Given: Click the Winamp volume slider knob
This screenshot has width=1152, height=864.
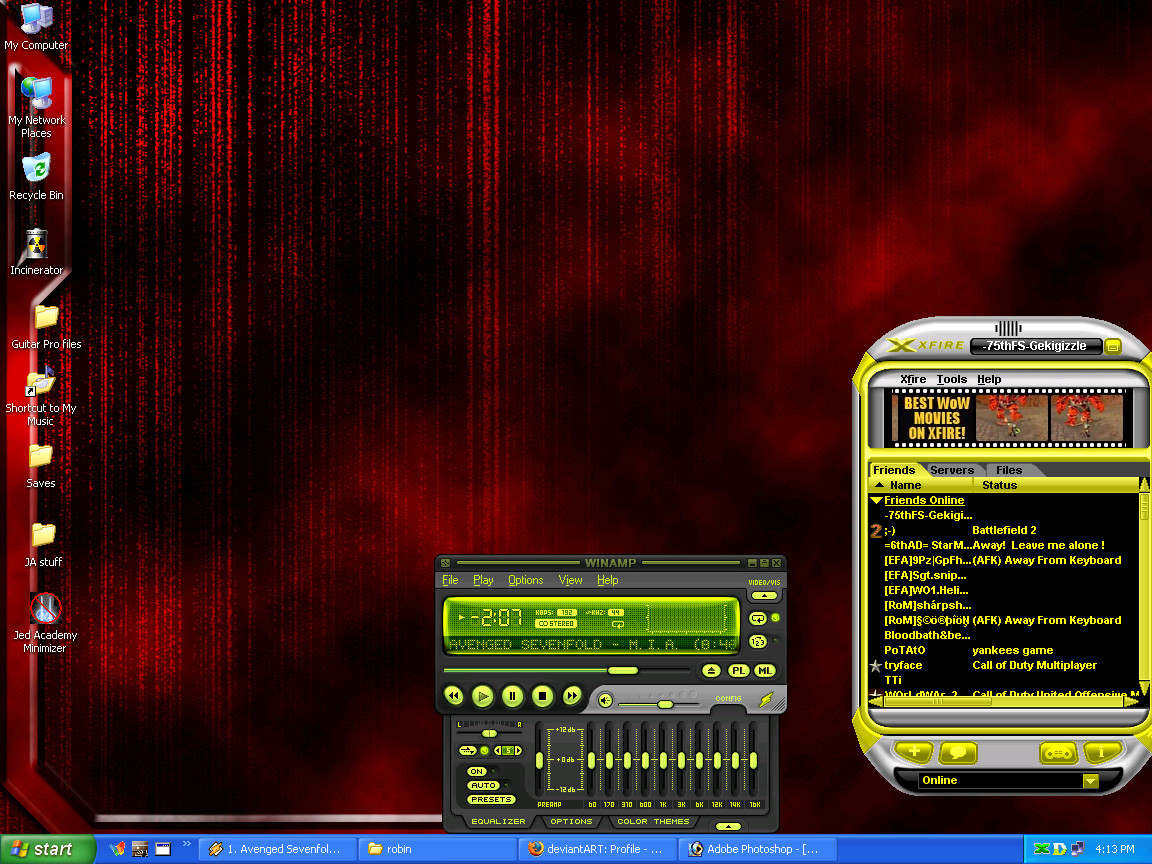Looking at the screenshot, I should [666, 705].
